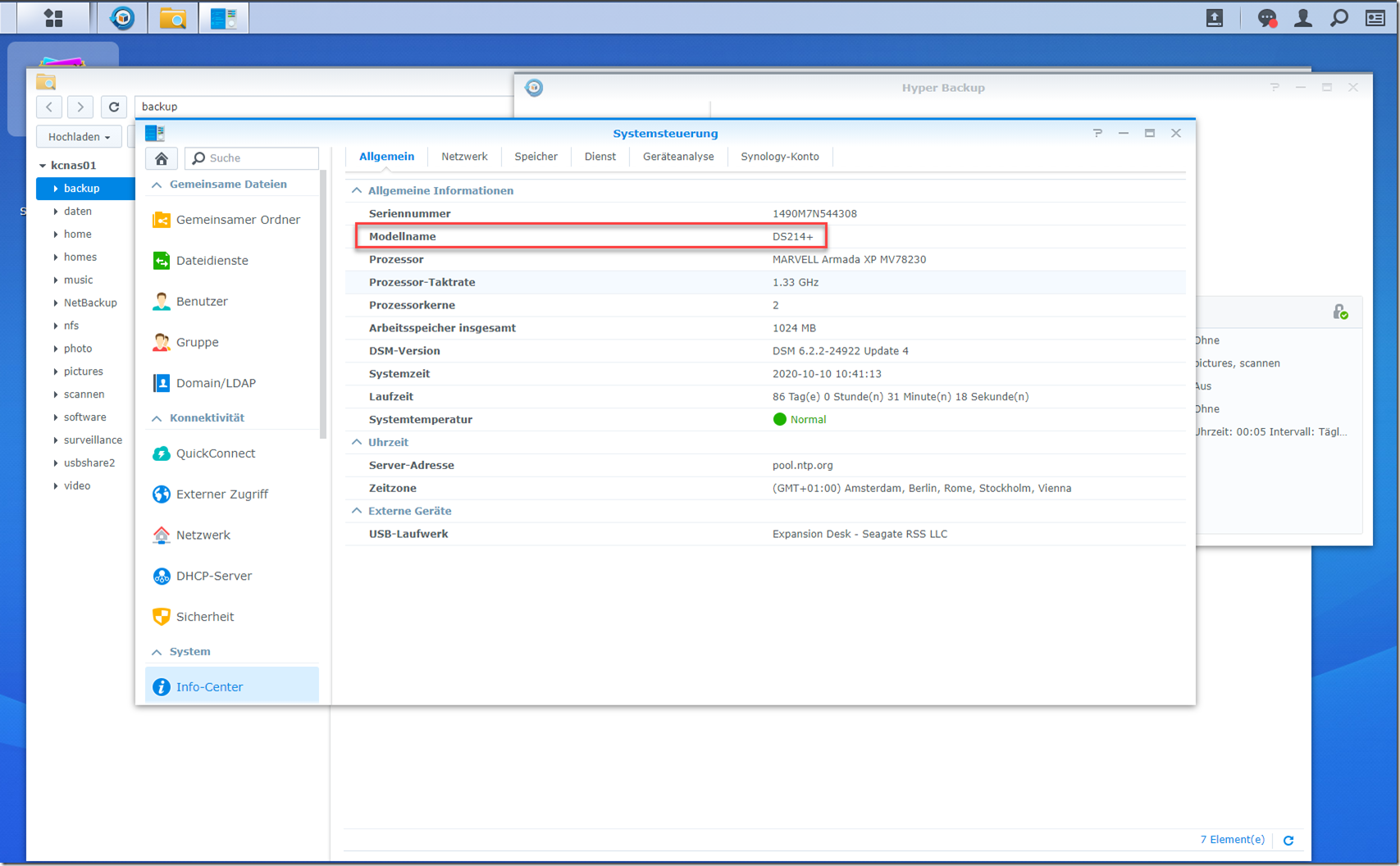Open the upload queue icon
This screenshot has width=1400, height=866.
coord(1215,17)
